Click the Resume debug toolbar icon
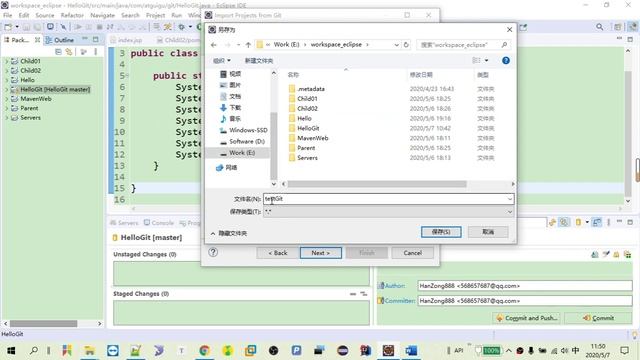 coord(78,27)
